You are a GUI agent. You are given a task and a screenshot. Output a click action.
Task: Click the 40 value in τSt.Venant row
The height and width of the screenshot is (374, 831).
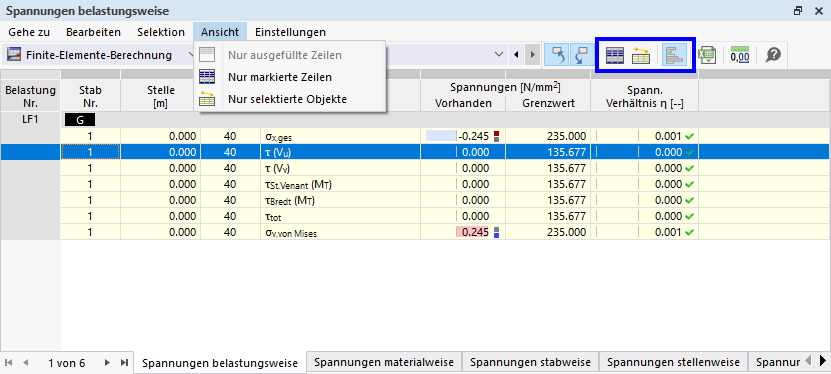point(230,184)
